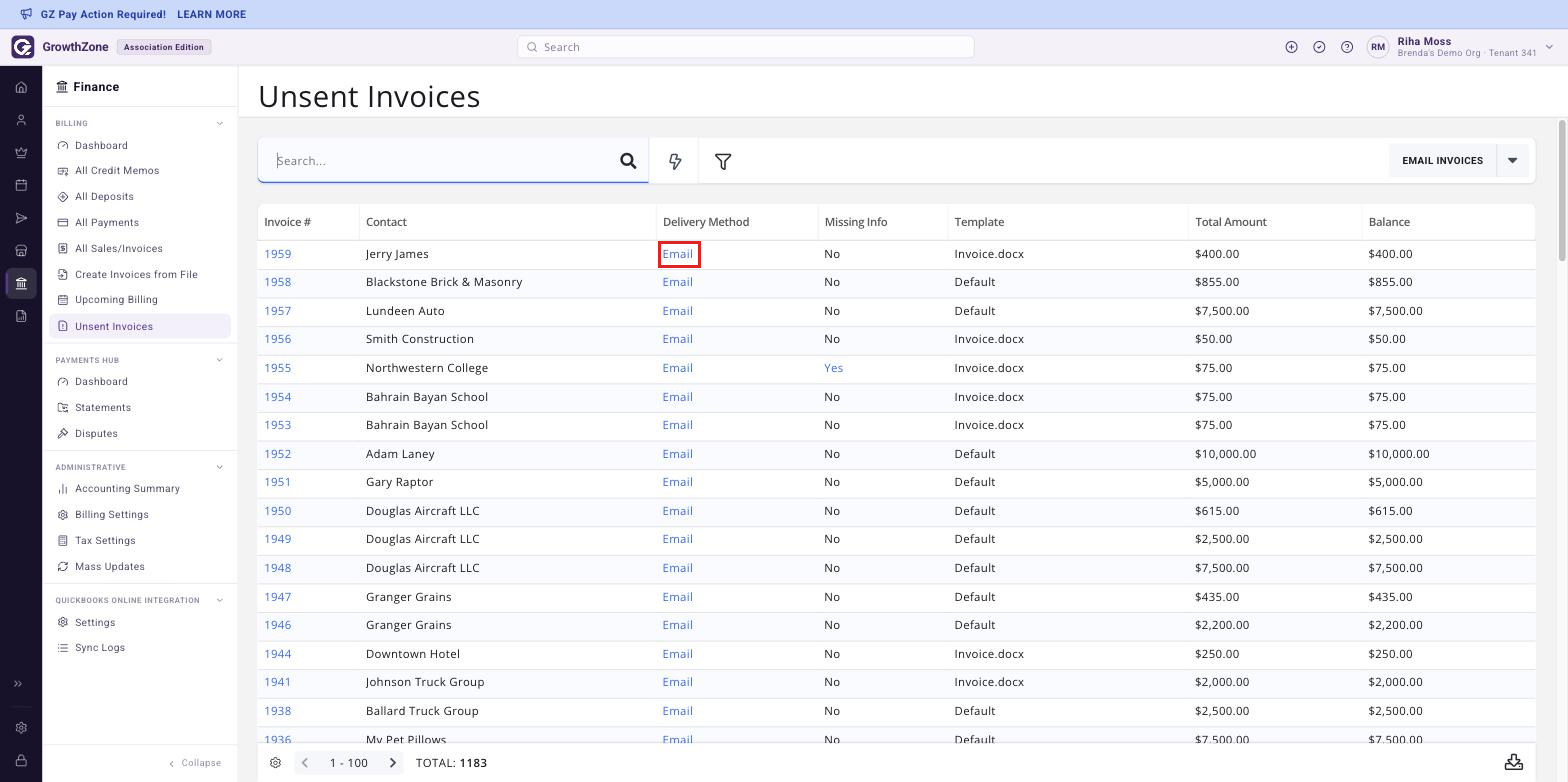Click the GrowthZone logo
Viewport: 1568px width, 782px height.
pyautogui.click(x=23, y=47)
